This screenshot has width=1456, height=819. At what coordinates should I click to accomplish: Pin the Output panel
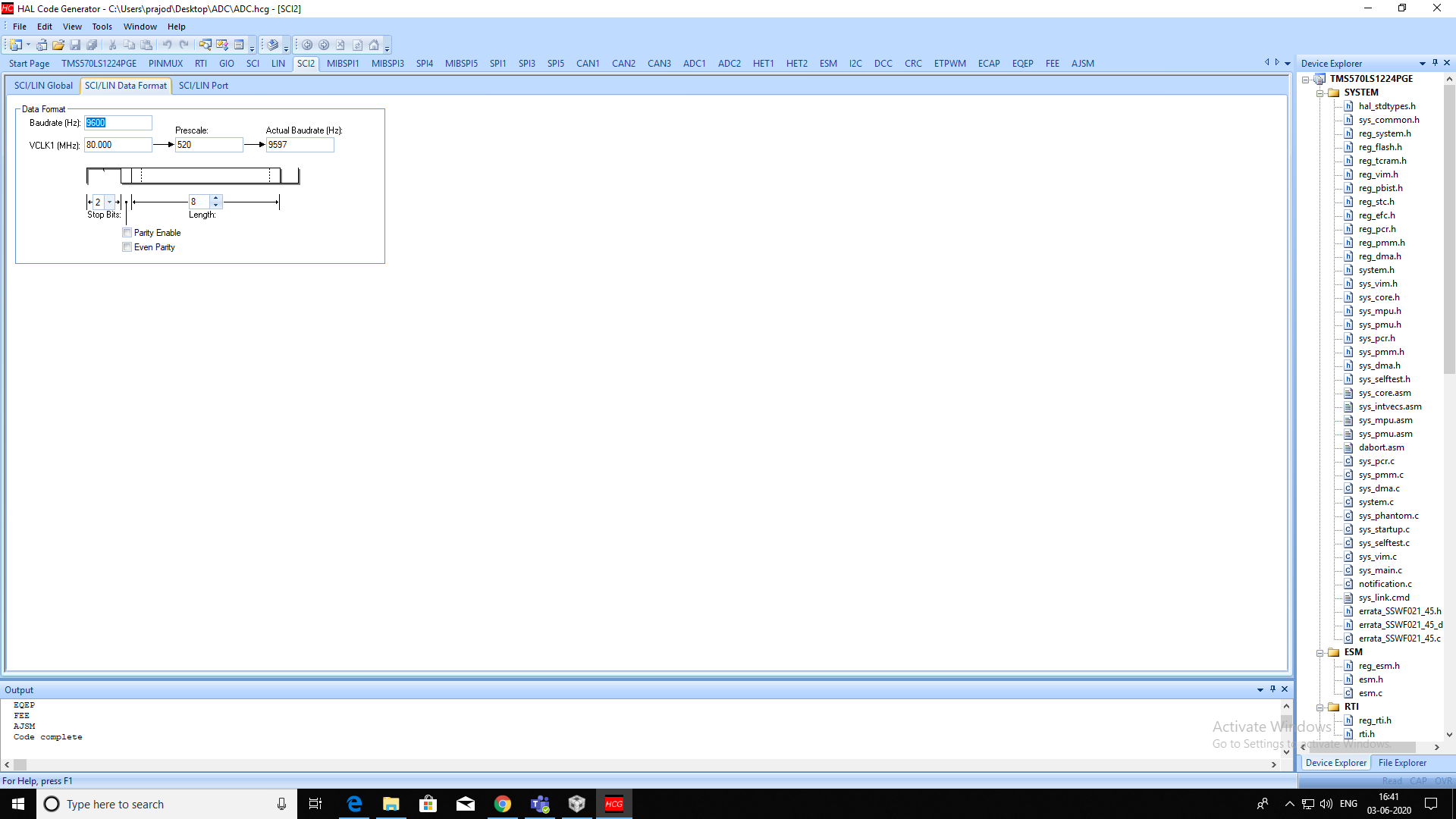tap(1272, 689)
